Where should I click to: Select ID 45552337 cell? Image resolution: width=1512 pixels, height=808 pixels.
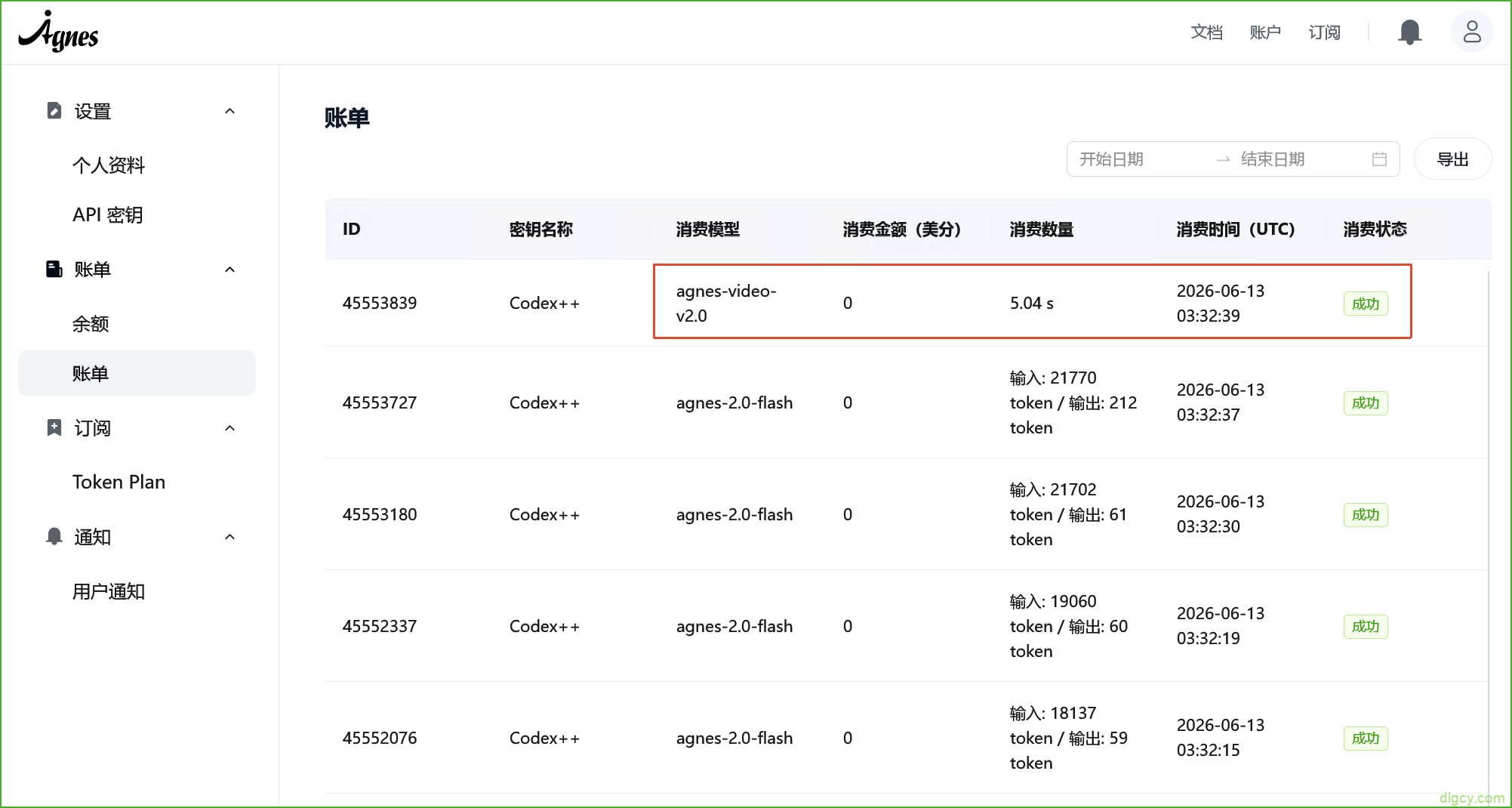point(380,626)
